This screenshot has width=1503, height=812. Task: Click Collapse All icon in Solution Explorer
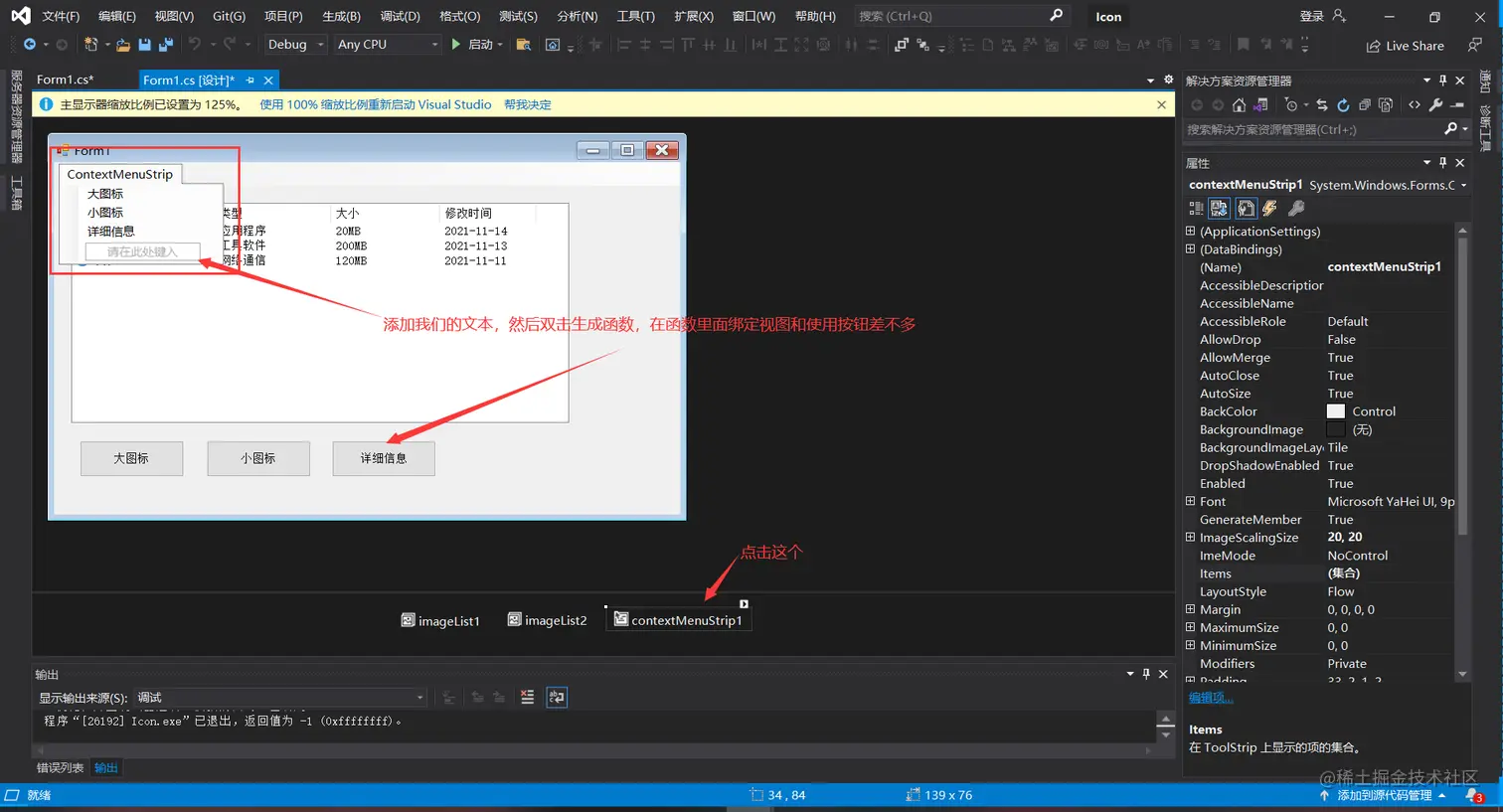point(1365,105)
